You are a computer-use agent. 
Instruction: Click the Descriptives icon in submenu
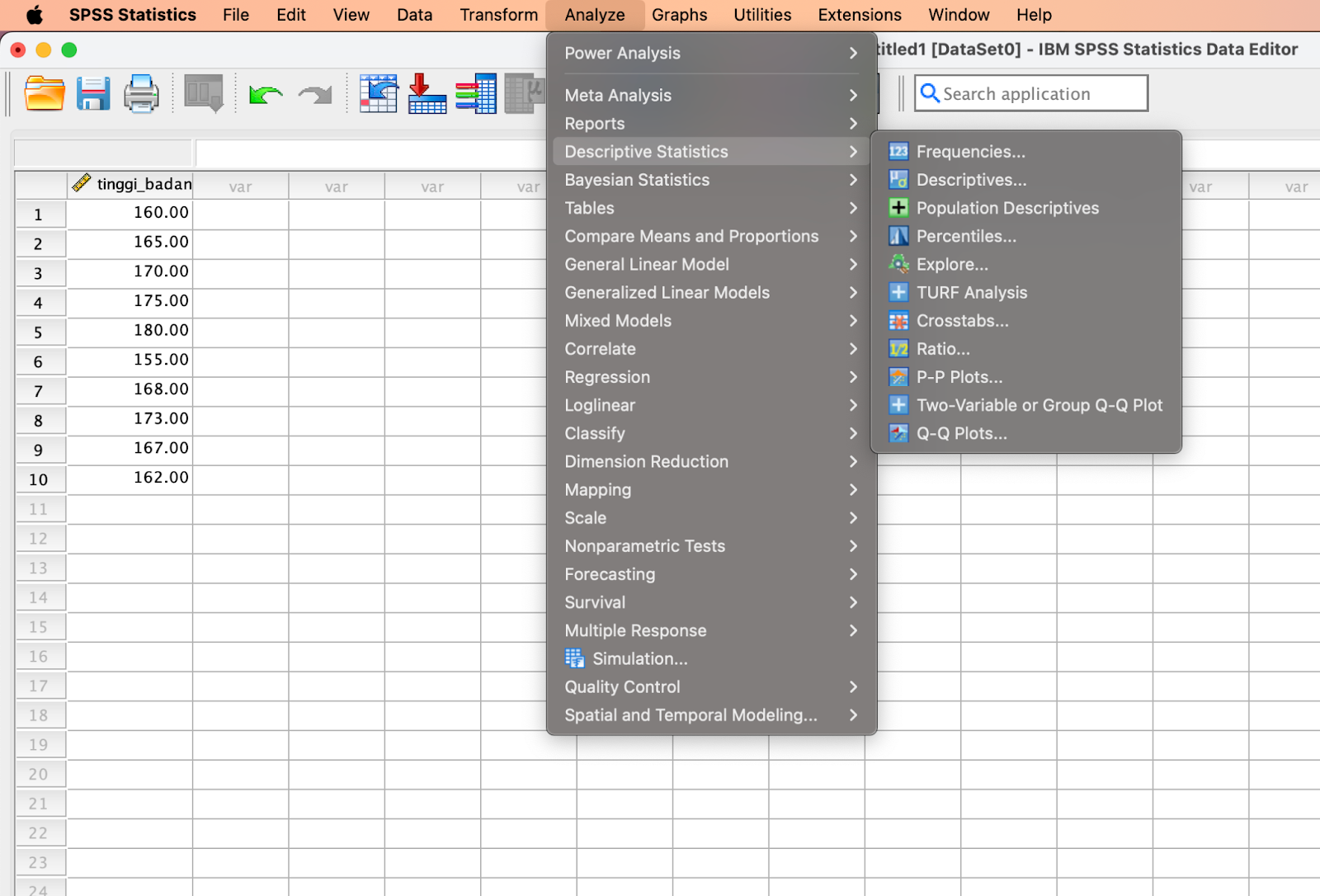[x=898, y=179]
